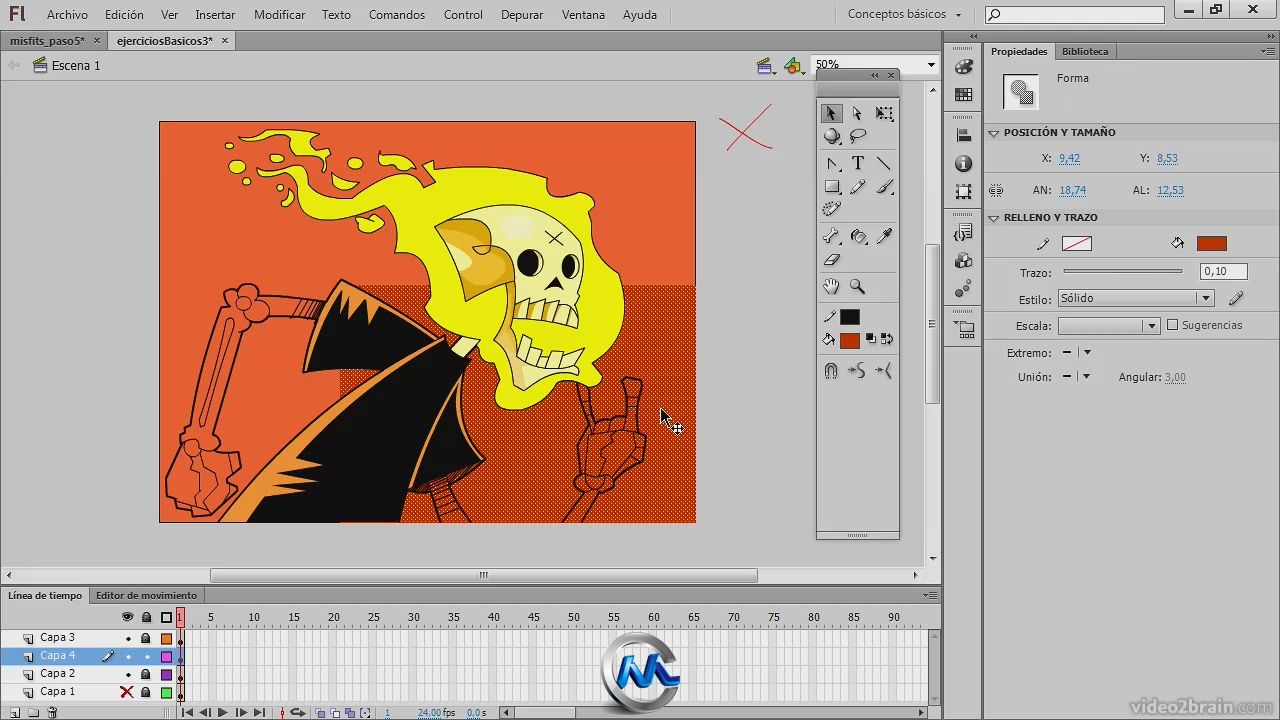Screen dimensions: 1280x720
Task: Click the Edit Symbols icon
Action: tap(794, 66)
